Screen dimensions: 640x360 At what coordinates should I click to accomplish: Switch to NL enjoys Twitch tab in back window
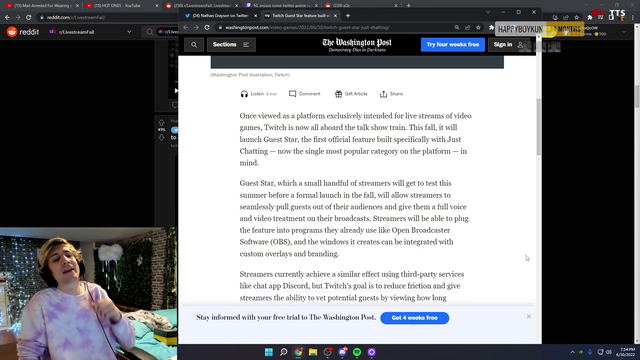coord(282,6)
